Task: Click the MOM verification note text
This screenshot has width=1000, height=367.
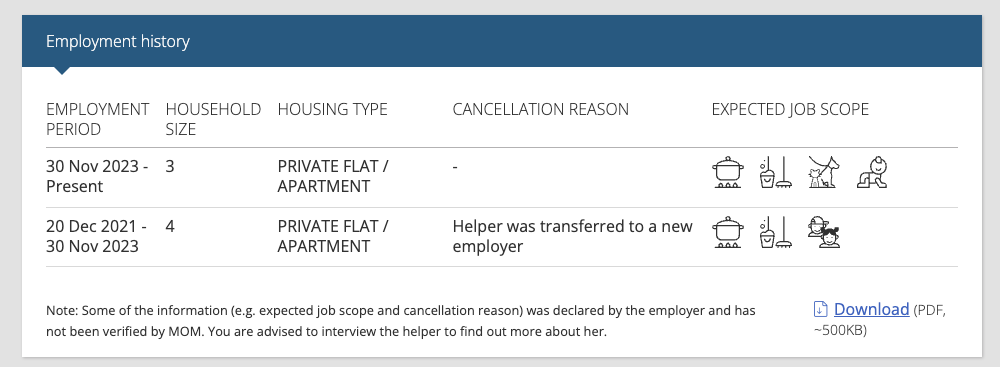Action: (x=401, y=321)
